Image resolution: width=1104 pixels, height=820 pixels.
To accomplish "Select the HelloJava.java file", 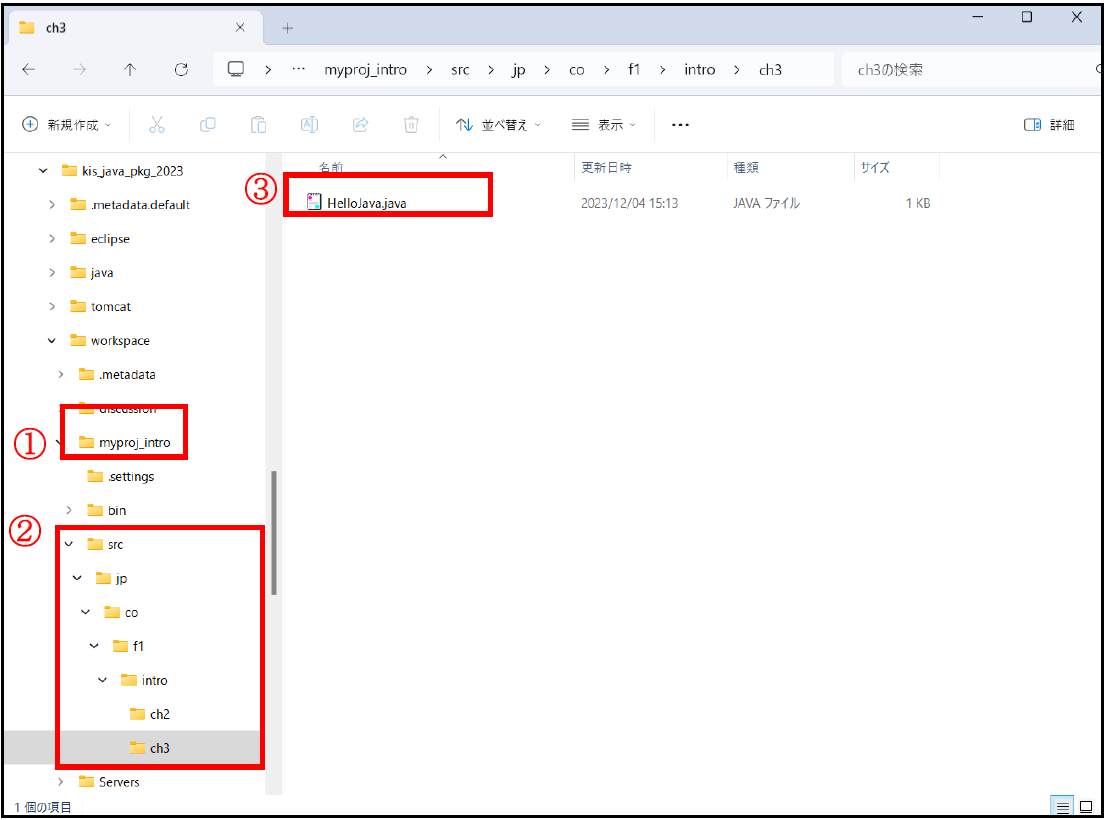I will (x=366, y=203).
